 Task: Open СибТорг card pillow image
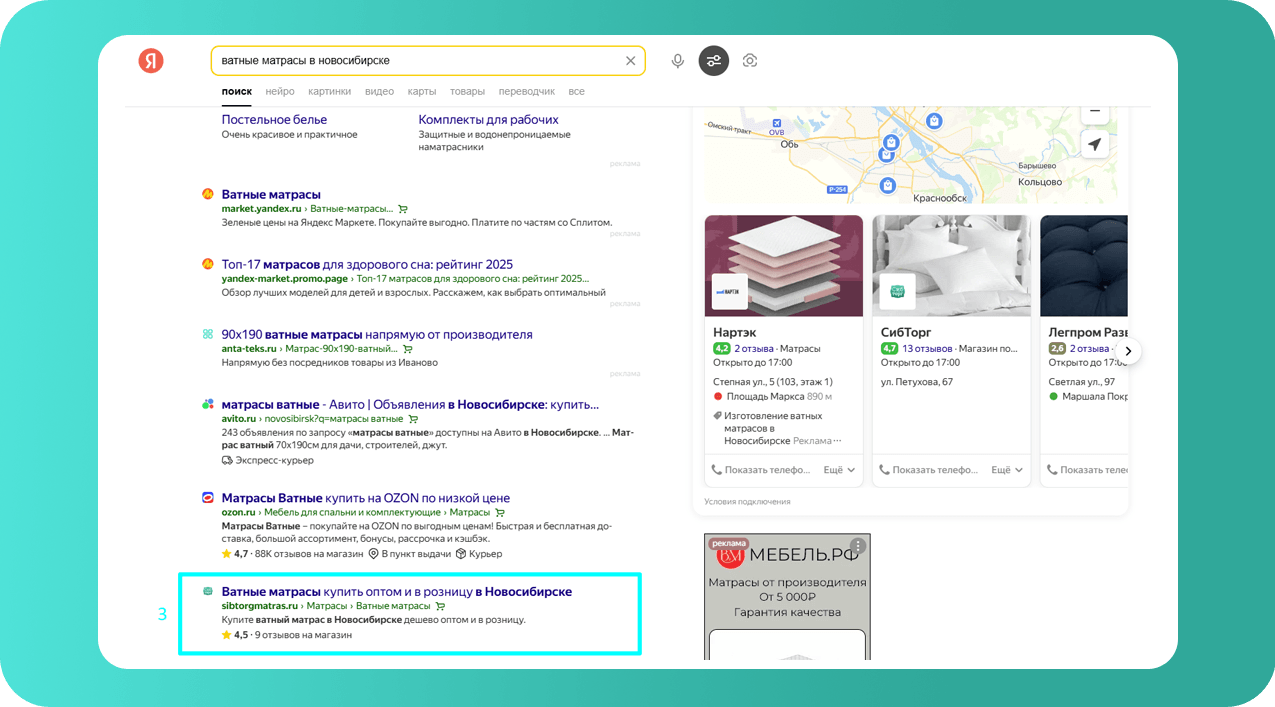[x=952, y=266]
